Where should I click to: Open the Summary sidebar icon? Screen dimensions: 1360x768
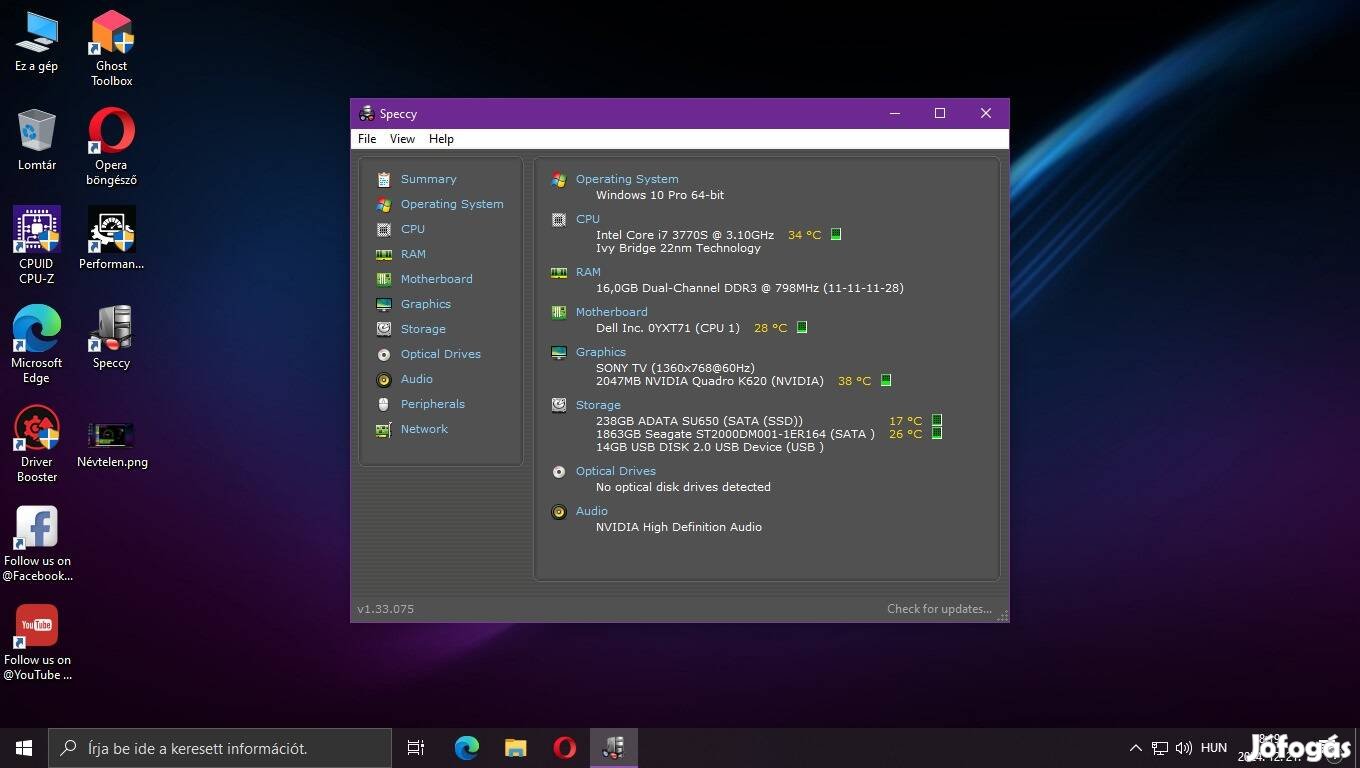pos(384,180)
